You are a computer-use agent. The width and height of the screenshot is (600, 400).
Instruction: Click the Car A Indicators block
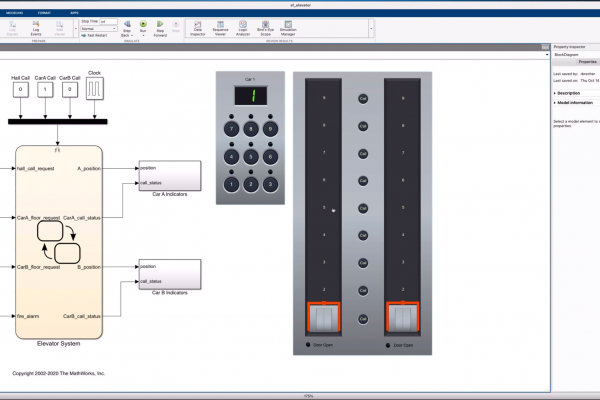(170, 175)
